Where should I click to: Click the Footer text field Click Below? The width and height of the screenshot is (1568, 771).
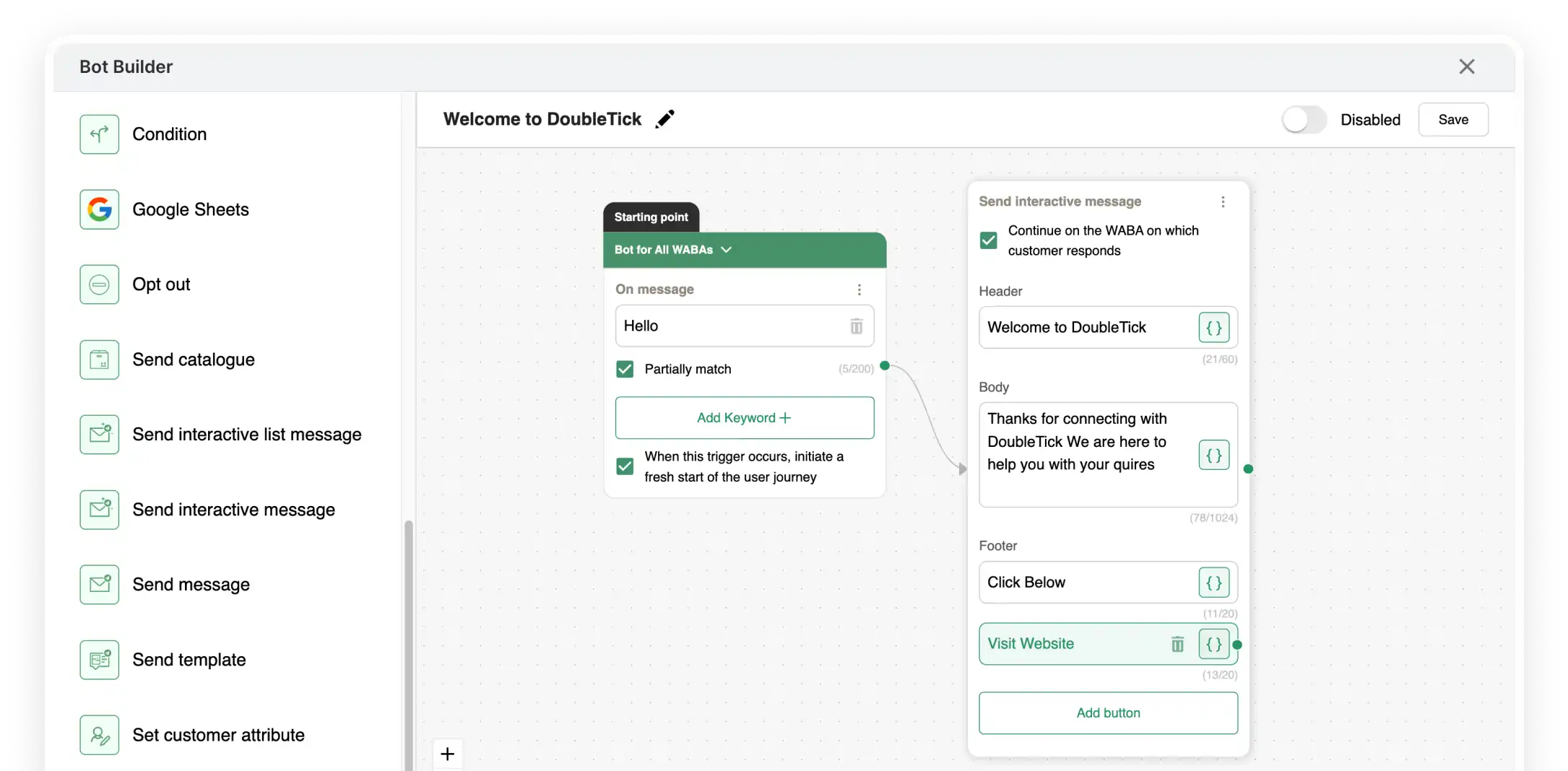[1087, 583]
